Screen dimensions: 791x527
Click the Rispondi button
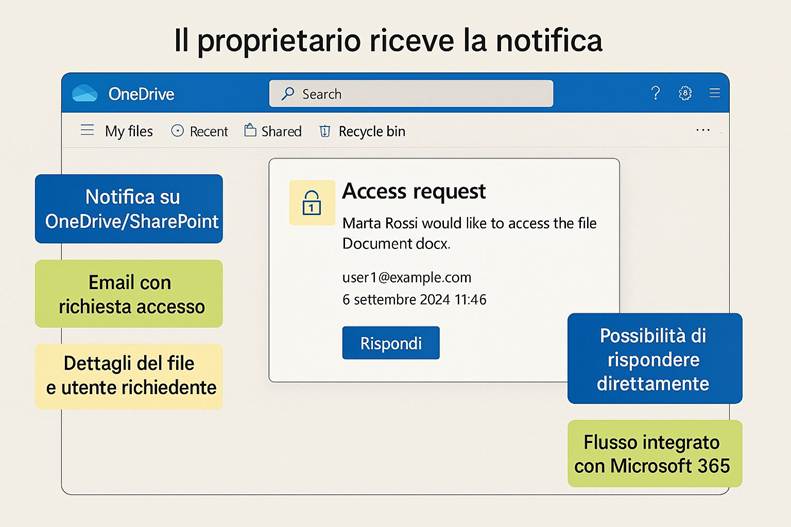[x=390, y=343]
